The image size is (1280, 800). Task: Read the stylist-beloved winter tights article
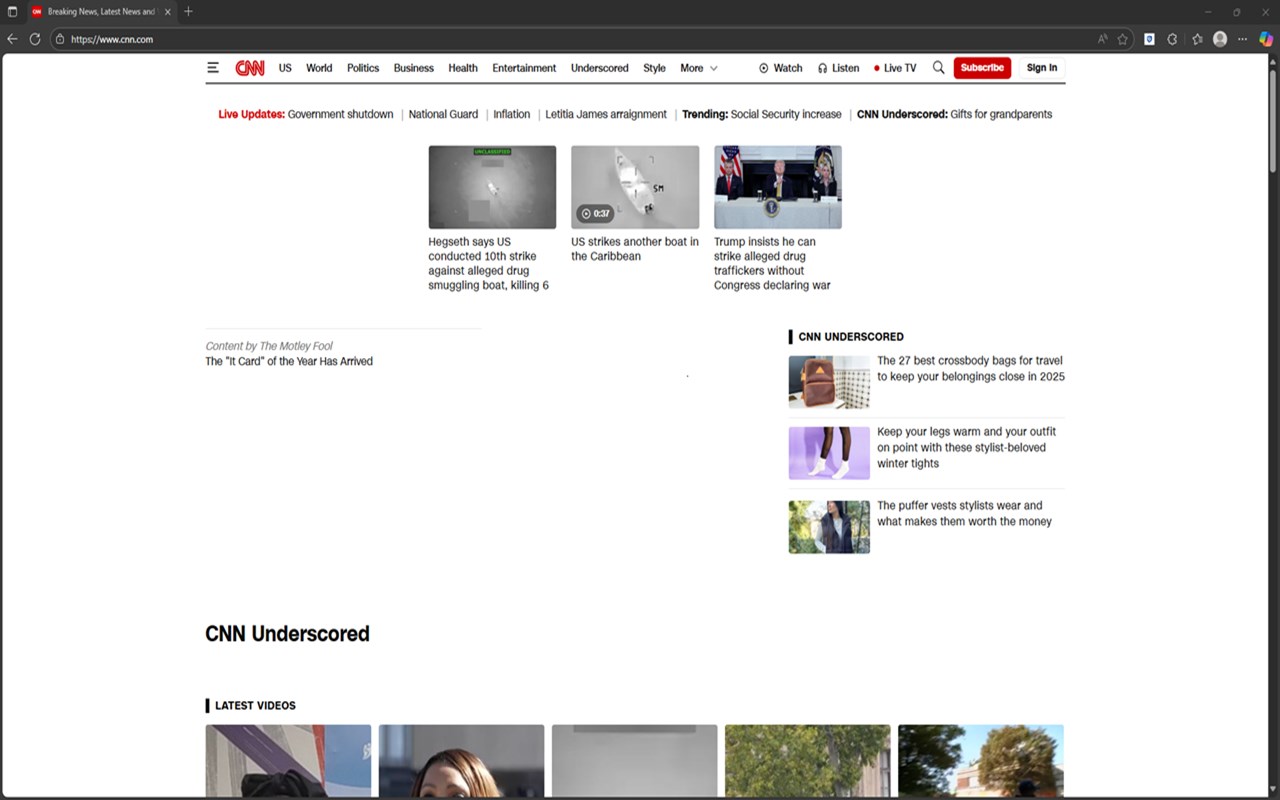(967, 448)
